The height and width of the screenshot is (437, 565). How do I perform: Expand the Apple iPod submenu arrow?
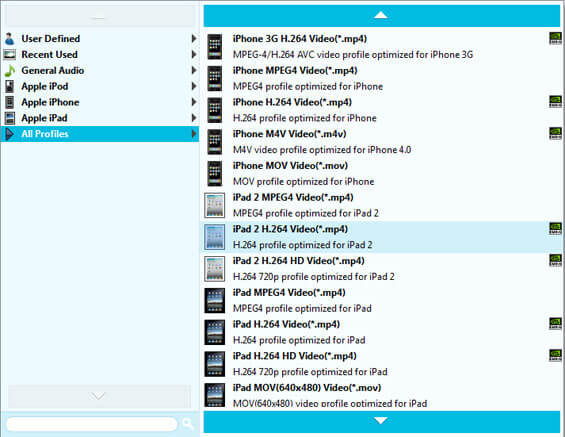[x=194, y=86]
